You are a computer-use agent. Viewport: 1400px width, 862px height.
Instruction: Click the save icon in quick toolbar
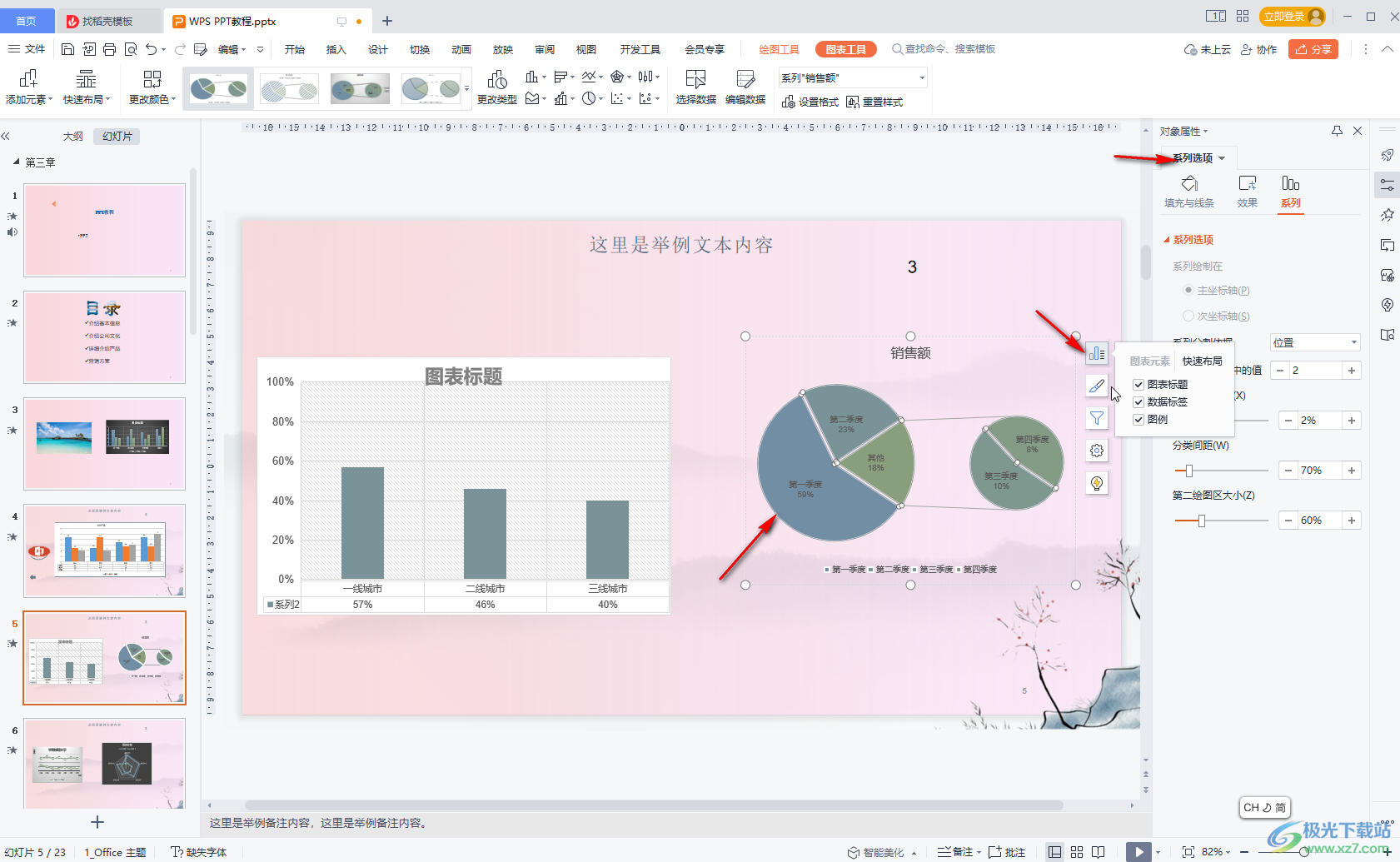tap(68, 49)
